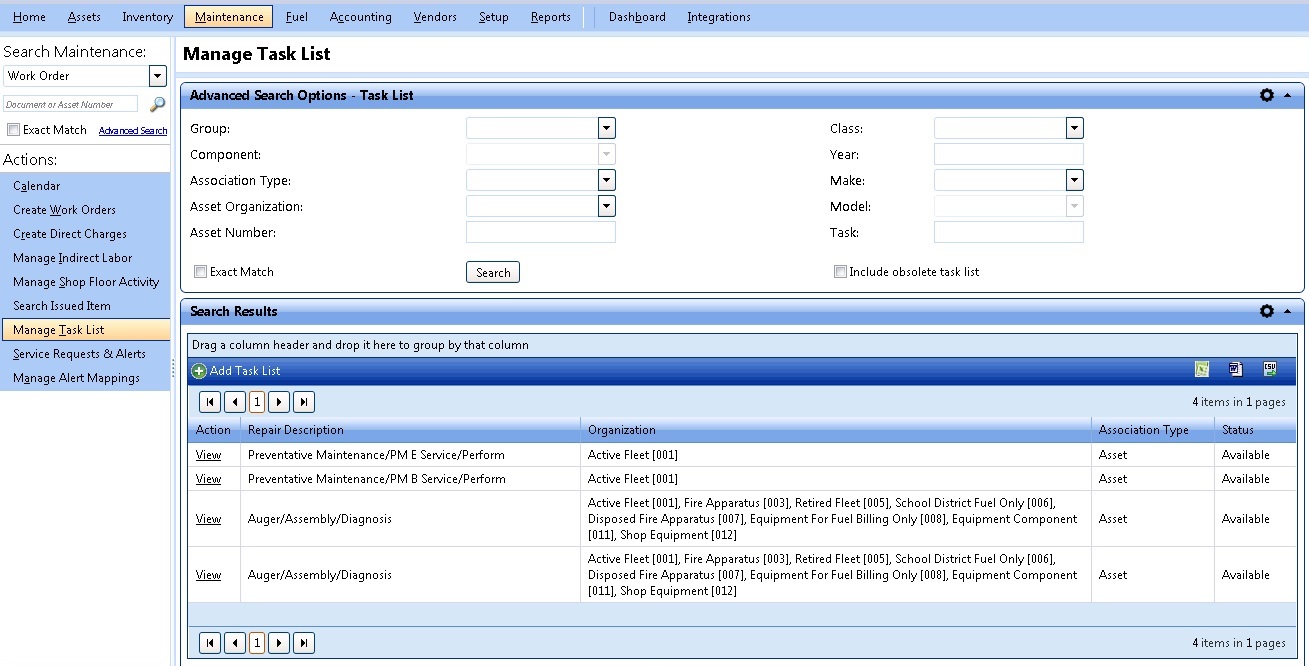Expand the Class dropdown

(x=1075, y=128)
